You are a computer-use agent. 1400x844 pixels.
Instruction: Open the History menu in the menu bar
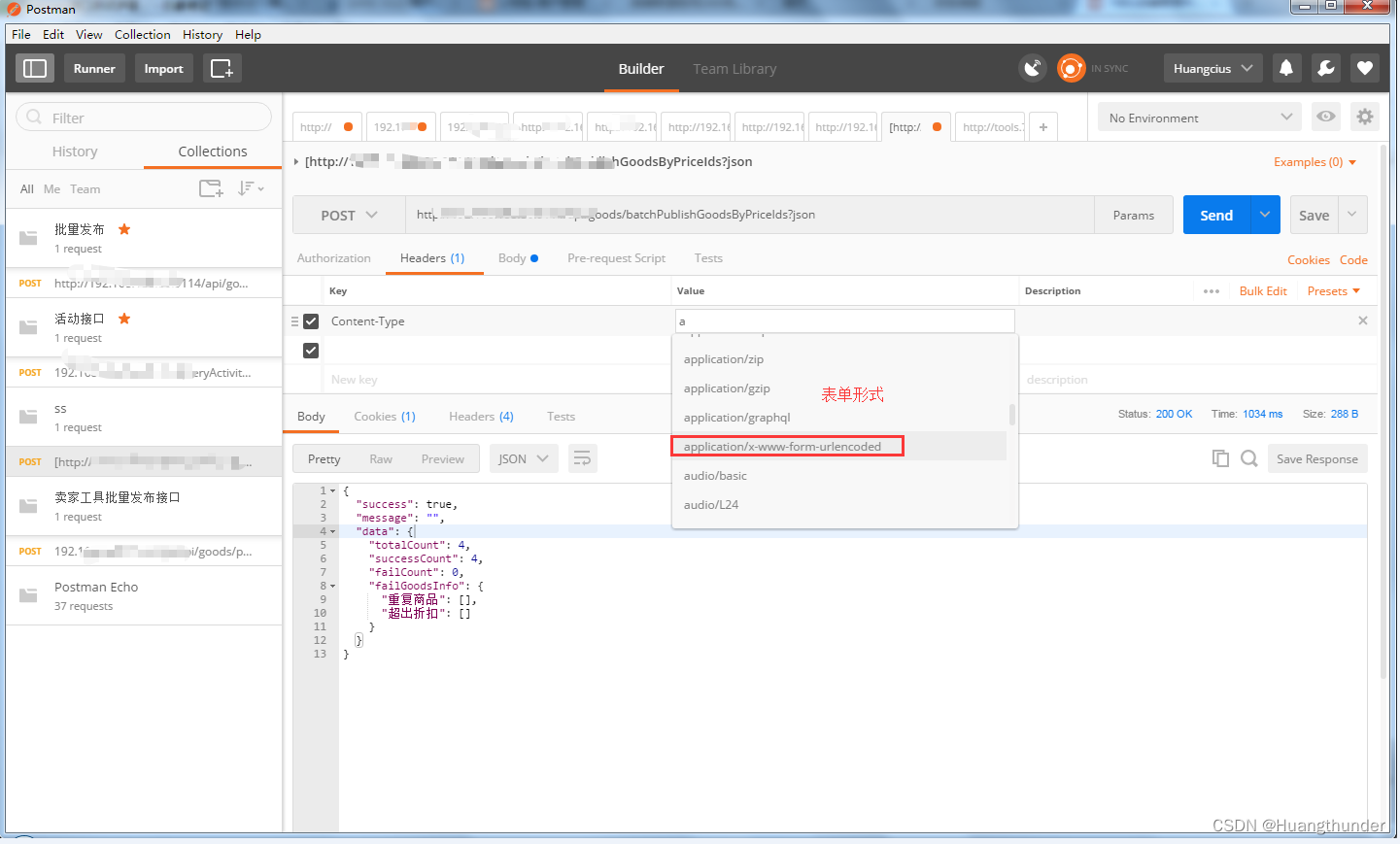pos(202,34)
